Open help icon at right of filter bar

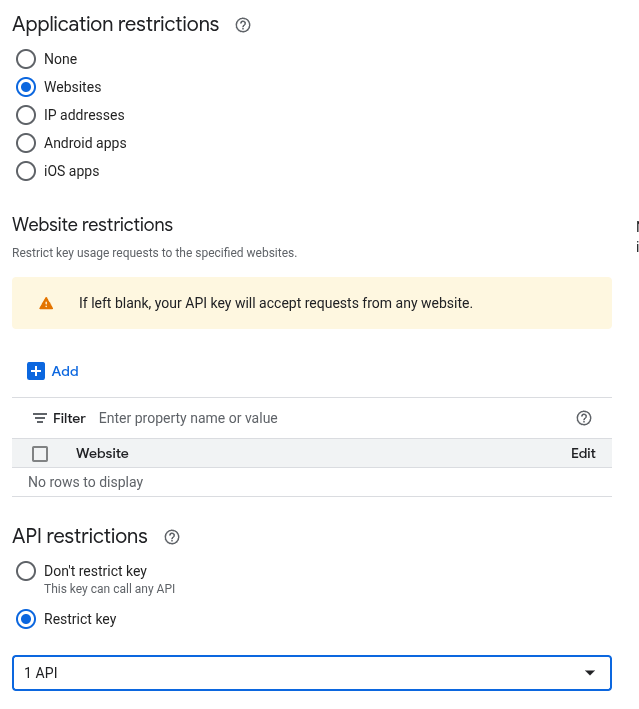point(584,418)
